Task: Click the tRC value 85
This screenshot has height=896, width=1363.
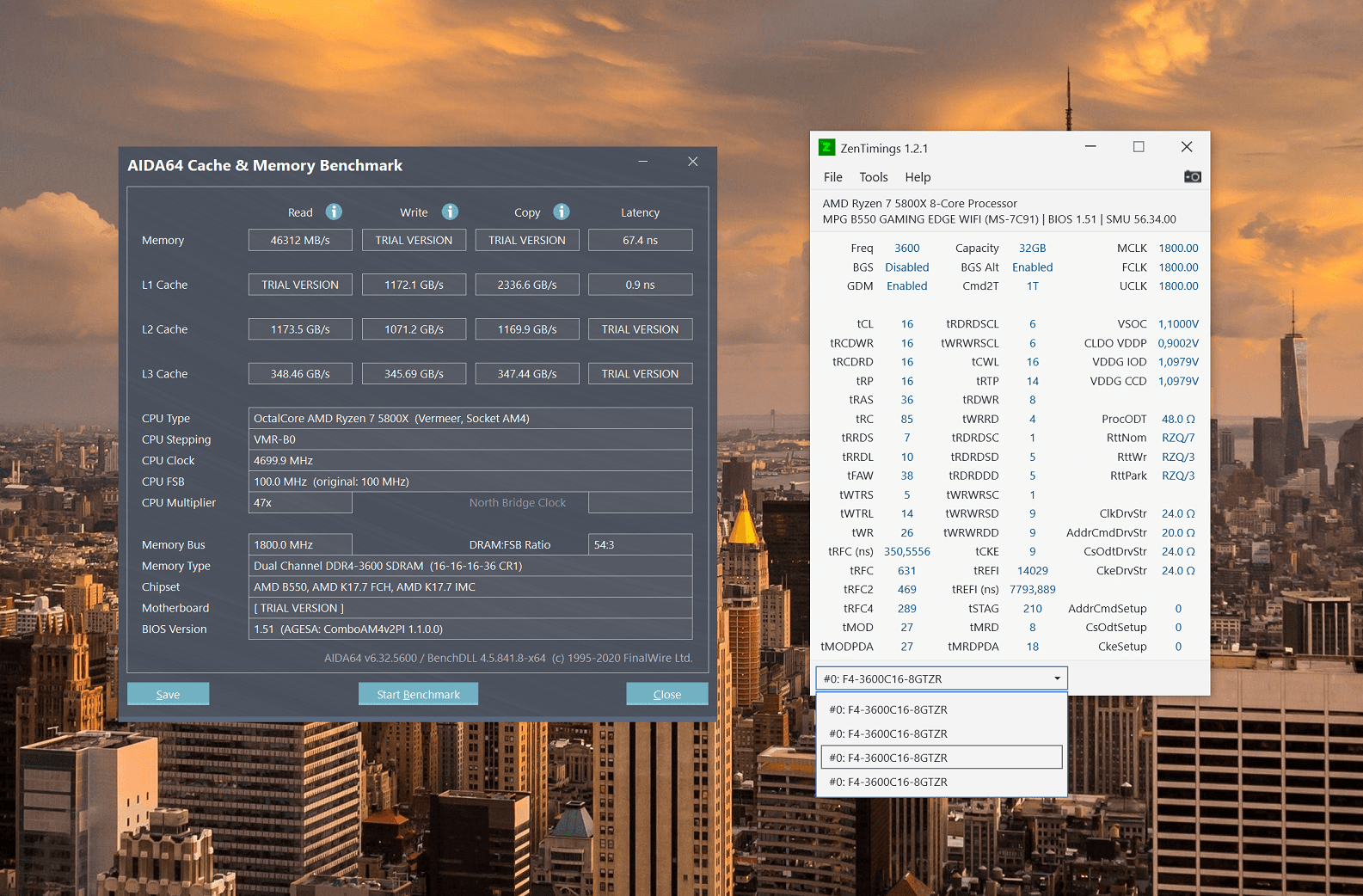Action: tap(907, 419)
